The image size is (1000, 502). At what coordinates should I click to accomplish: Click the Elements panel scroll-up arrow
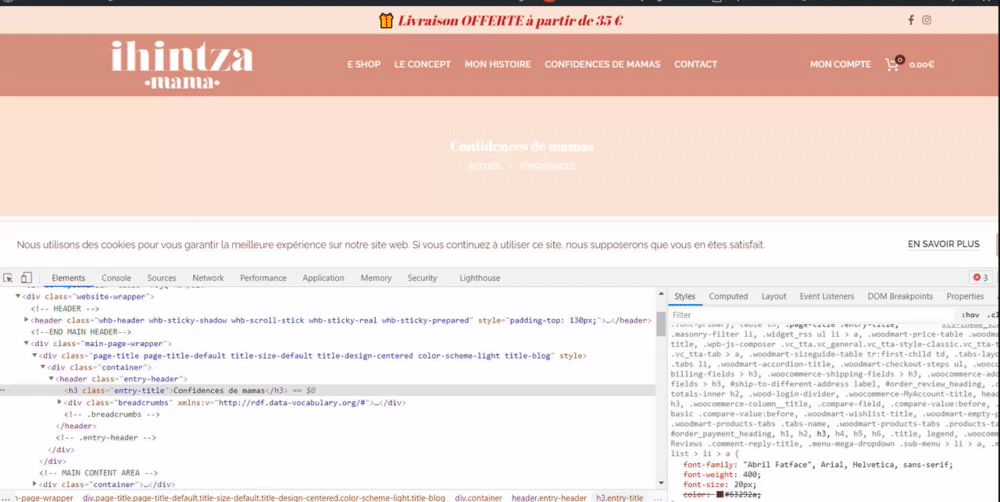tap(661, 293)
